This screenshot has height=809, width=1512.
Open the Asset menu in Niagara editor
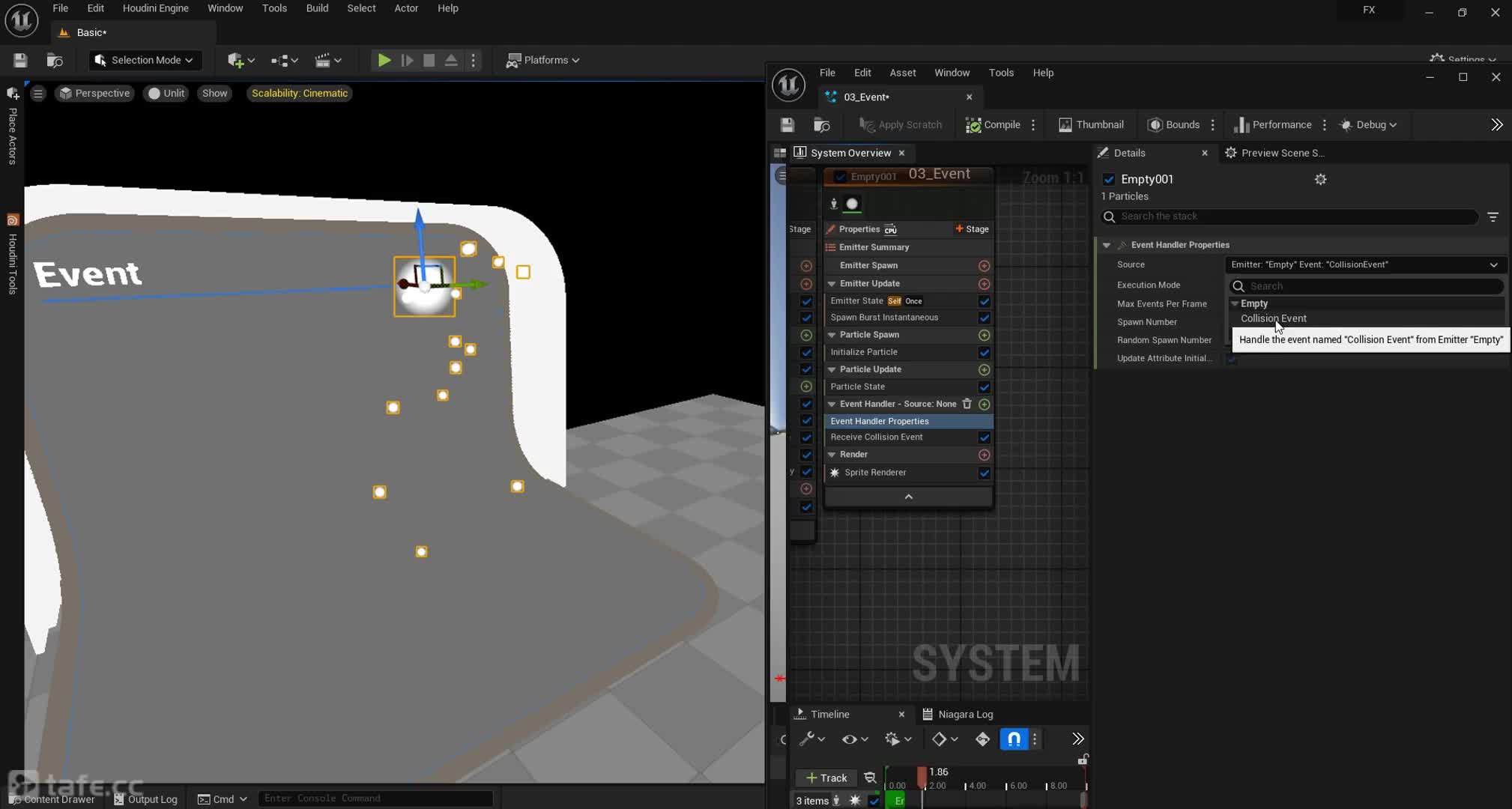(902, 73)
